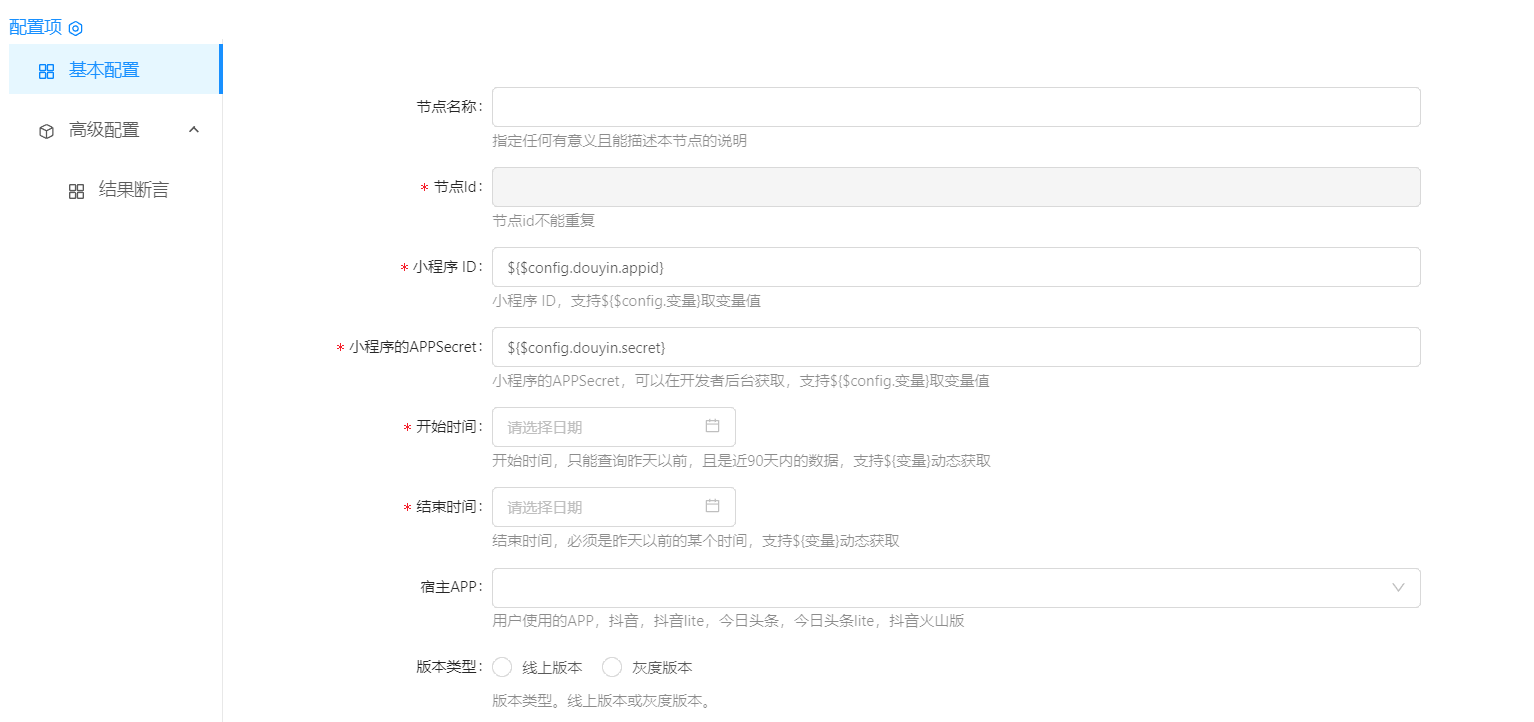Collapse the 高级配置 menu chevron
This screenshot has height=722, width=1534.
coord(194,130)
